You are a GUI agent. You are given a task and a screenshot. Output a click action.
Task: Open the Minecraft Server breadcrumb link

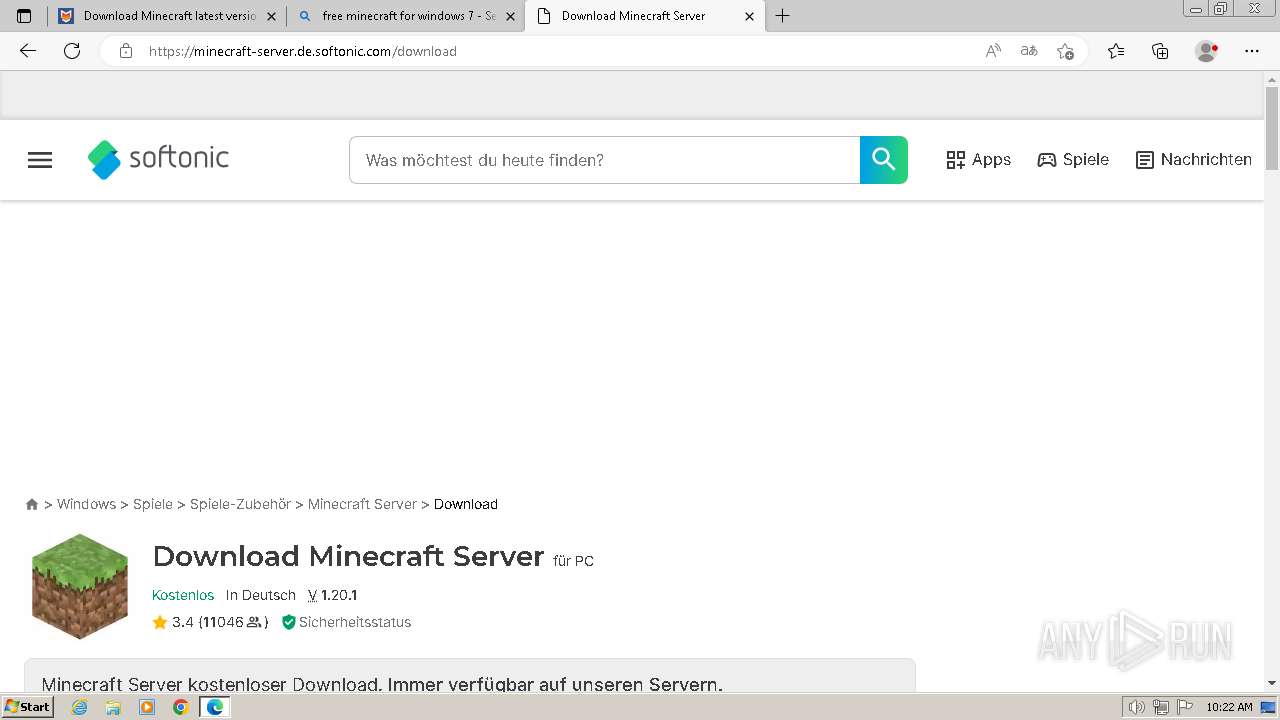pos(362,504)
